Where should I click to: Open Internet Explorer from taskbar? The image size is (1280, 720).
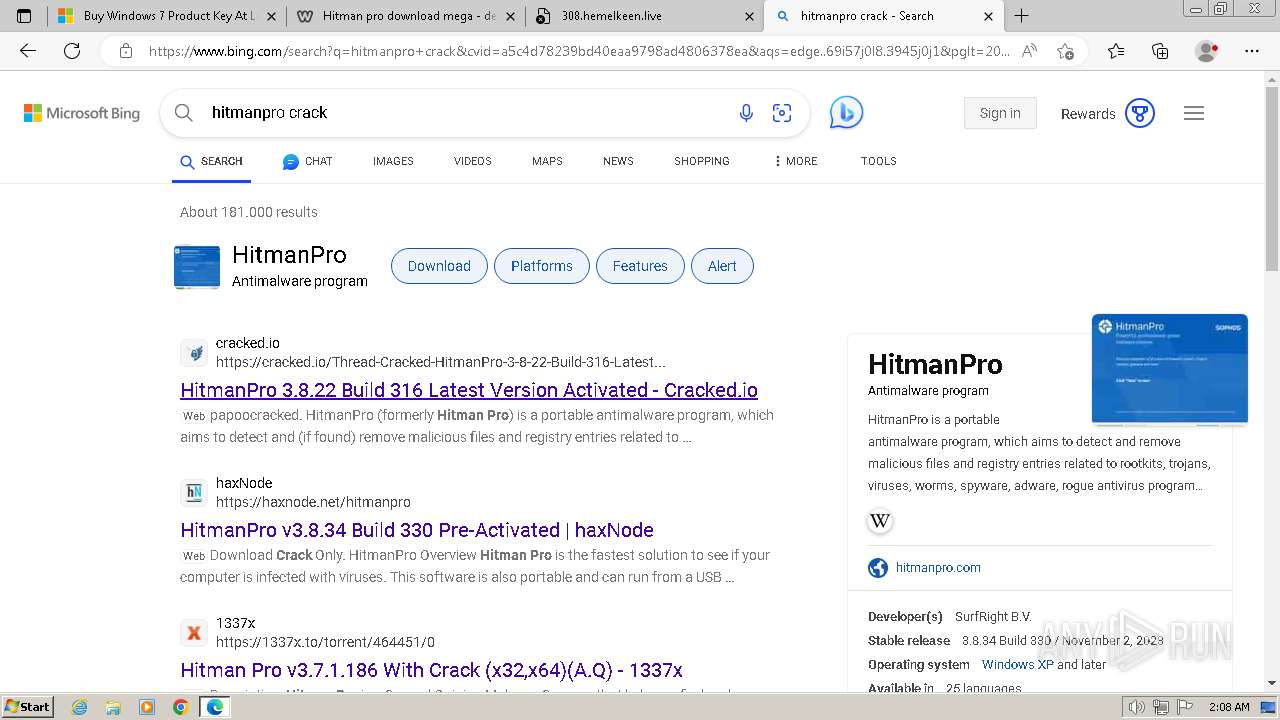point(79,707)
